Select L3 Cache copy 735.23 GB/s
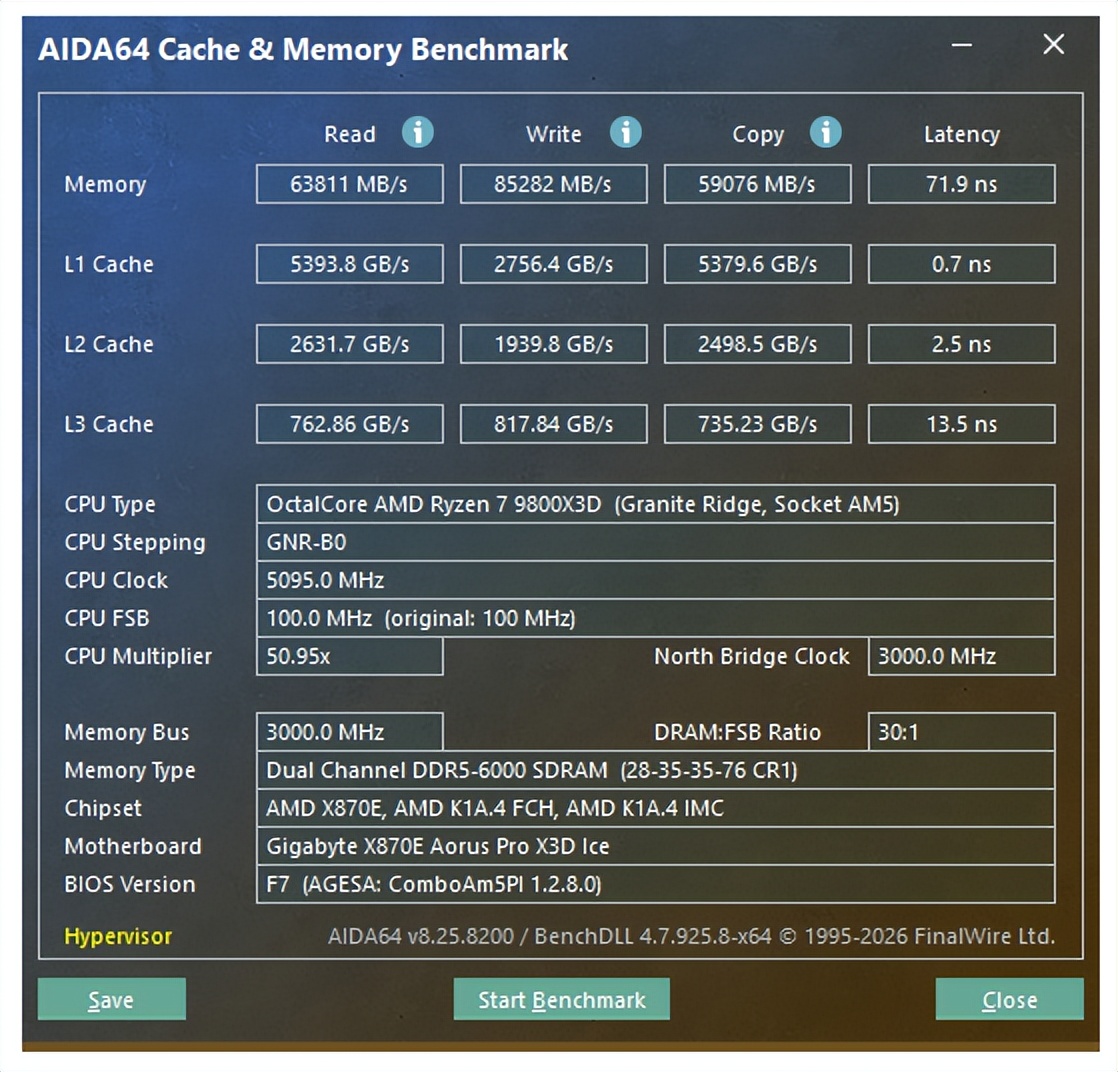This screenshot has height=1072, width=1118. pyautogui.click(x=757, y=424)
